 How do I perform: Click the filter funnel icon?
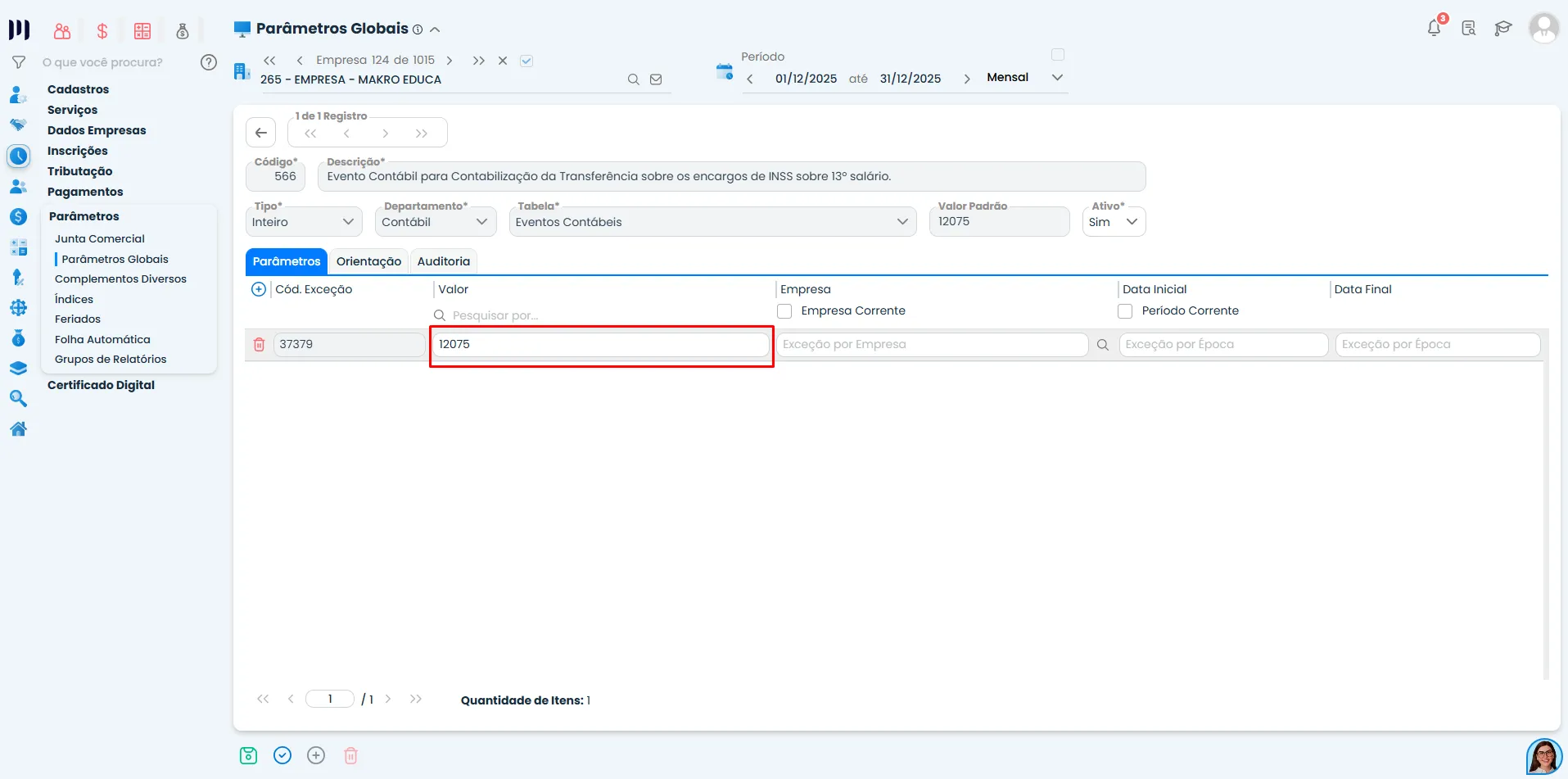[x=19, y=62]
